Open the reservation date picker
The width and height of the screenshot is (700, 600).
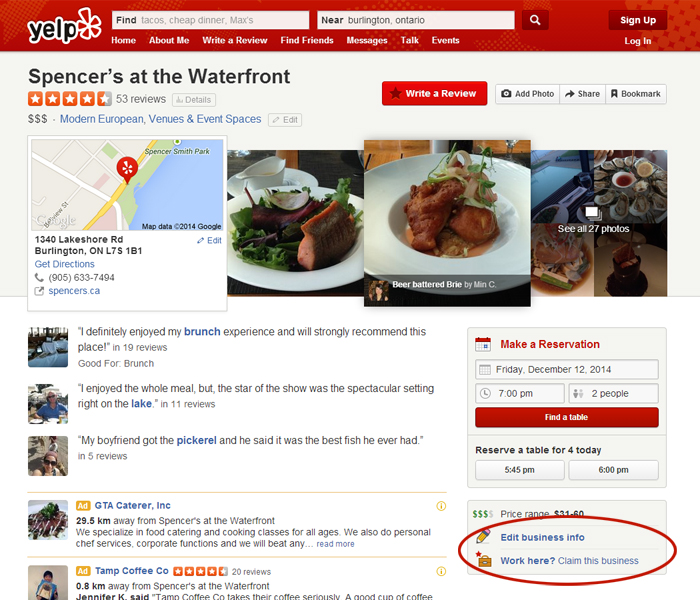567,370
